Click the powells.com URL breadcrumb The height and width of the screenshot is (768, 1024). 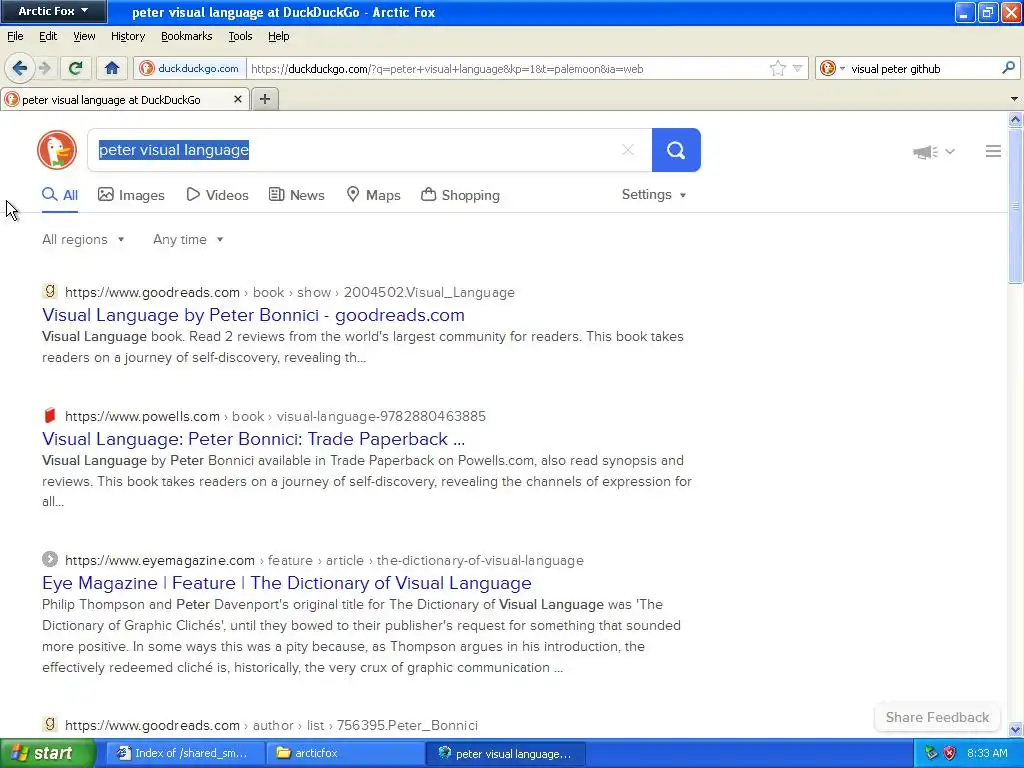(275, 417)
